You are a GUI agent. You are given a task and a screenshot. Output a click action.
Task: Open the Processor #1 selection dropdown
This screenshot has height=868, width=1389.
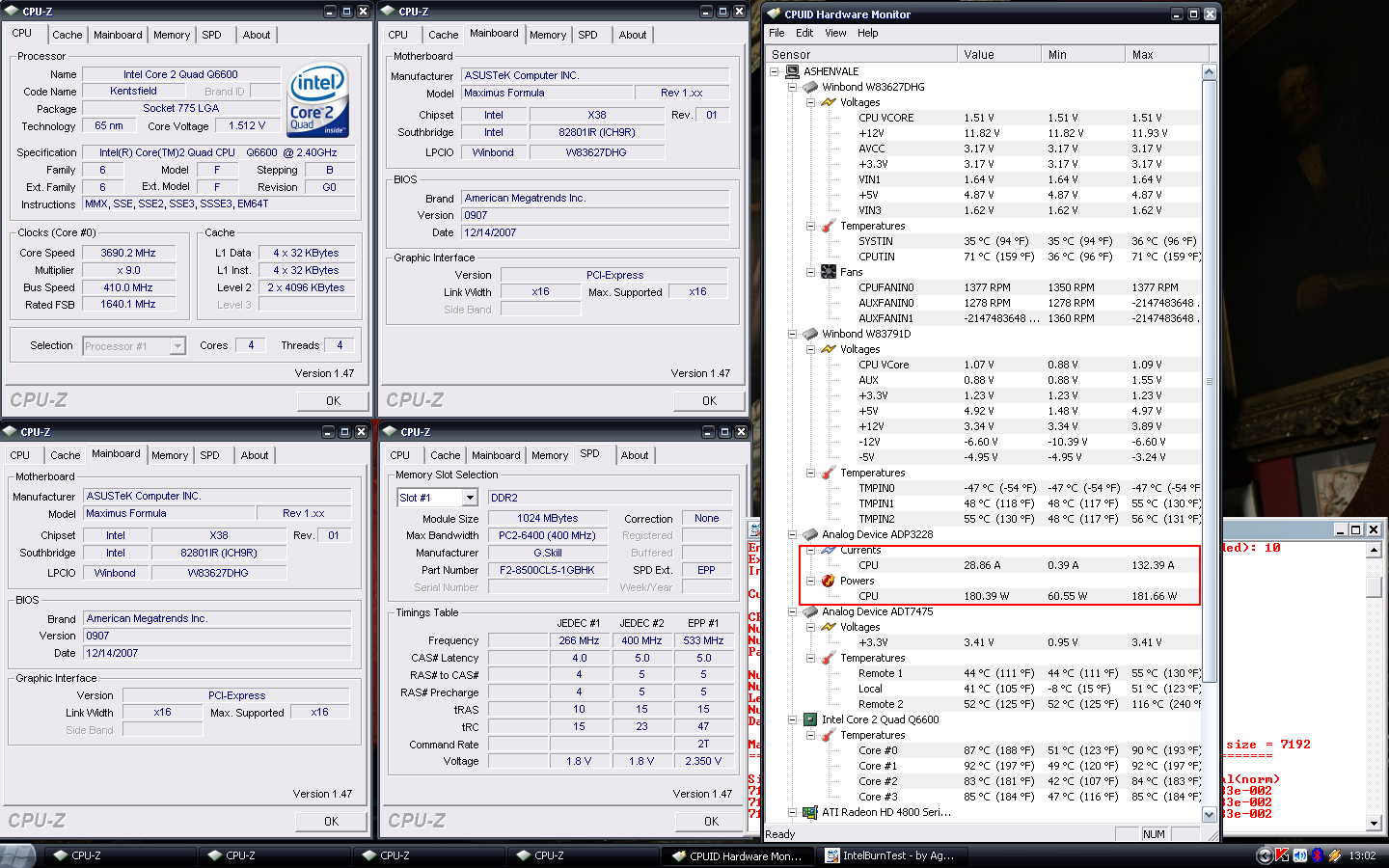pyautogui.click(x=177, y=345)
